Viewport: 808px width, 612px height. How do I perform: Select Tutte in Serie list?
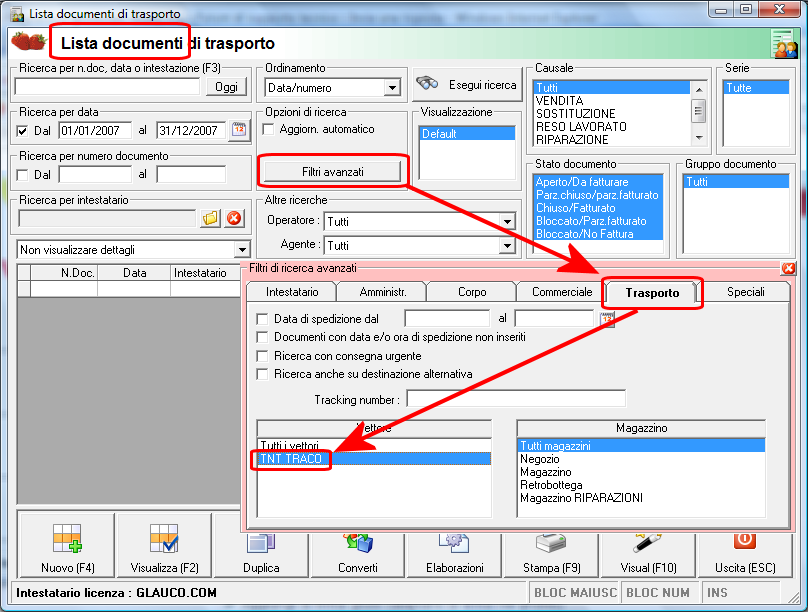pos(756,88)
